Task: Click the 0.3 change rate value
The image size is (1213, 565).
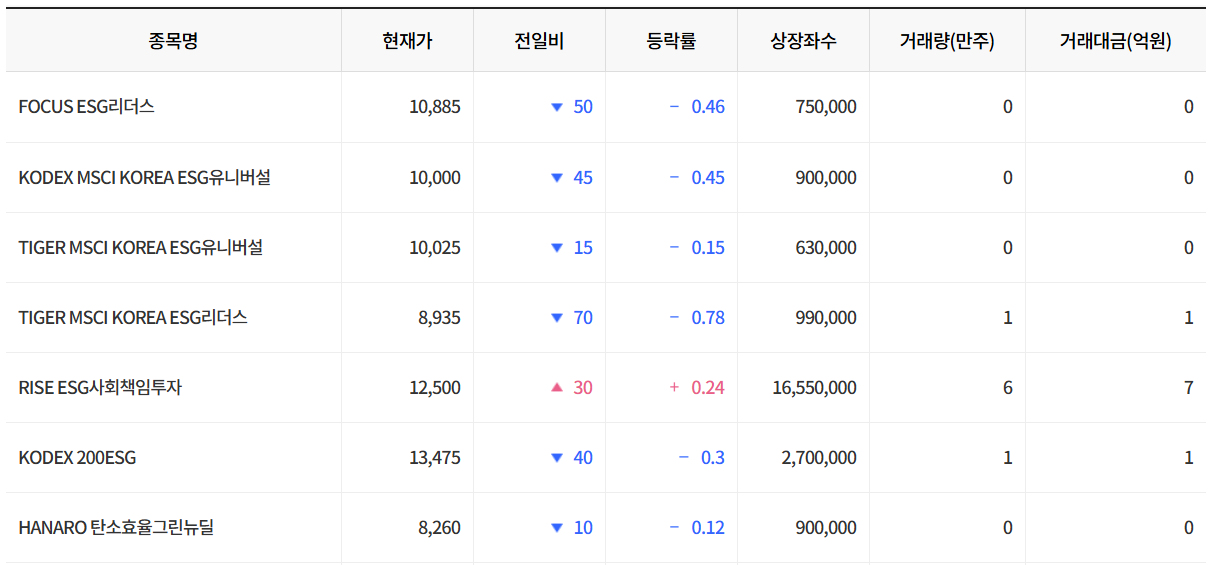Action: point(713,457)
